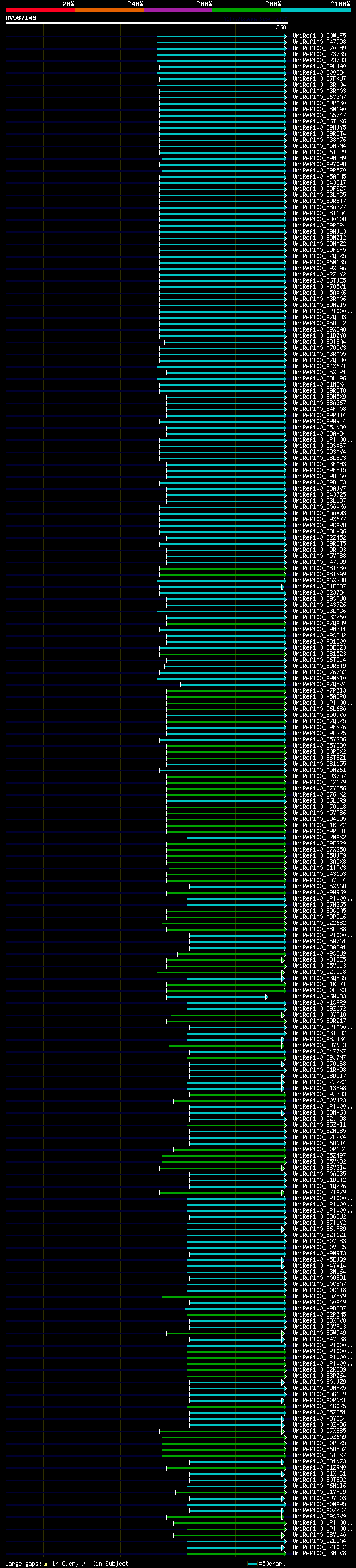Click the hit label UniRef100_A9NS10
356x1568 pixels.
coord(319,678)
